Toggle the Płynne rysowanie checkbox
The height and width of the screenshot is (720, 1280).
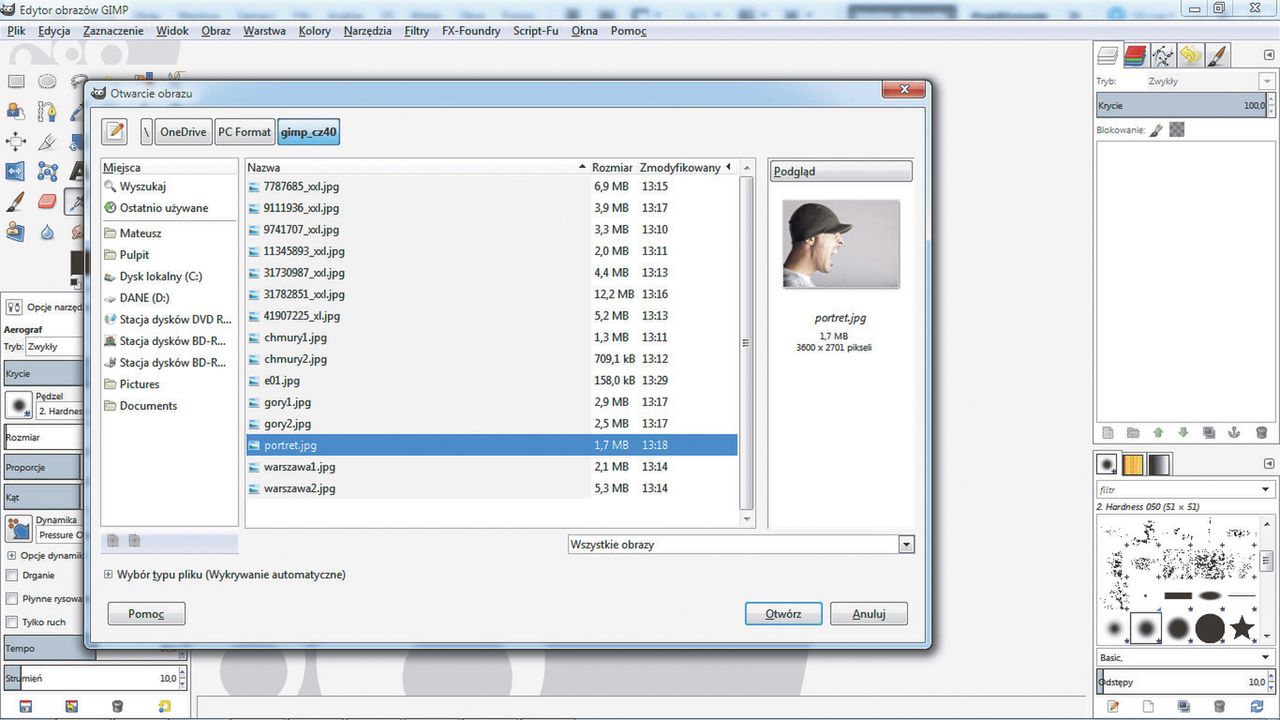pyautogui.click(x=12, y=599)
